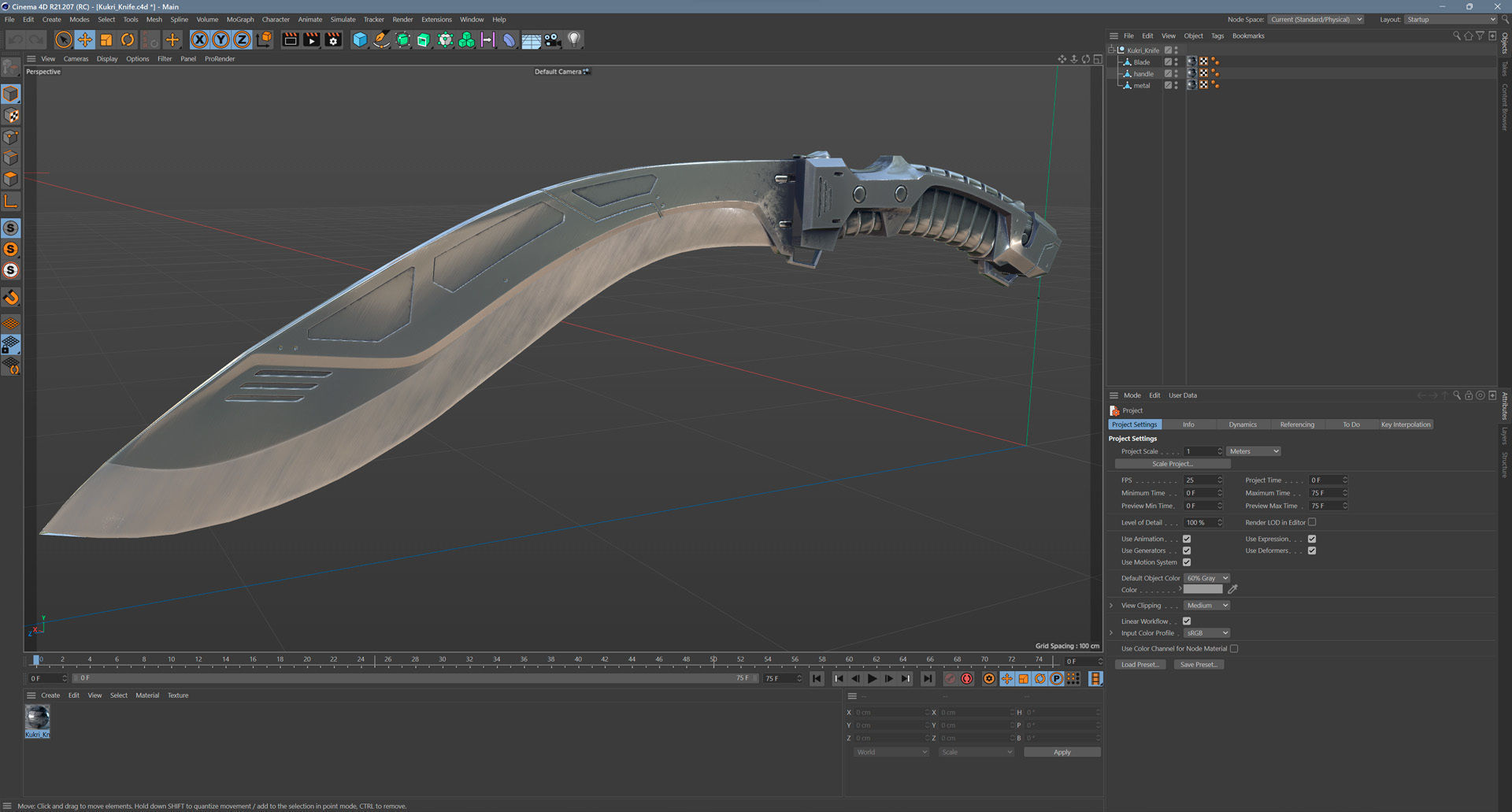Screen dimensions: 1512x812
Task: Toggle Linear Workflow checkbox
Action: (x=1187, y=621)
